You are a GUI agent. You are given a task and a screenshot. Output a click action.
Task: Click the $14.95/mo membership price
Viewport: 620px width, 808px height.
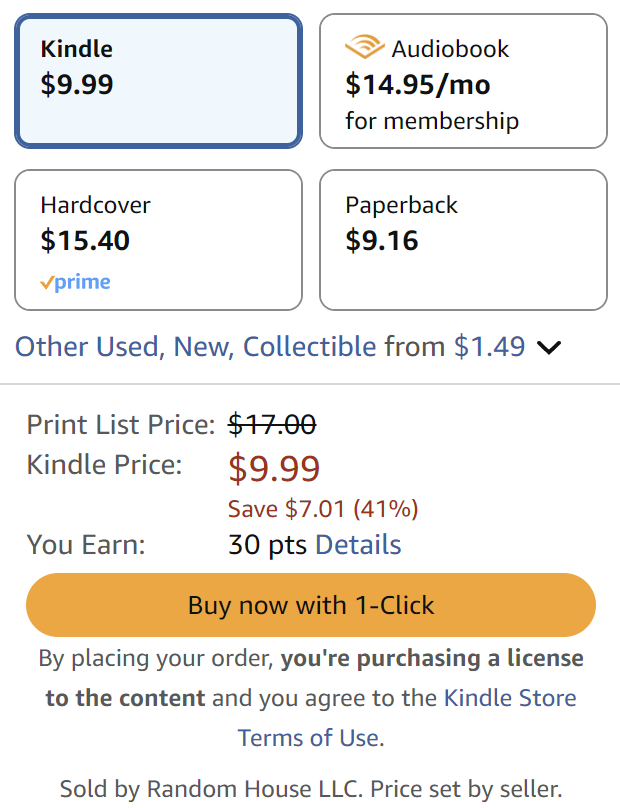[x=418, y=85]
